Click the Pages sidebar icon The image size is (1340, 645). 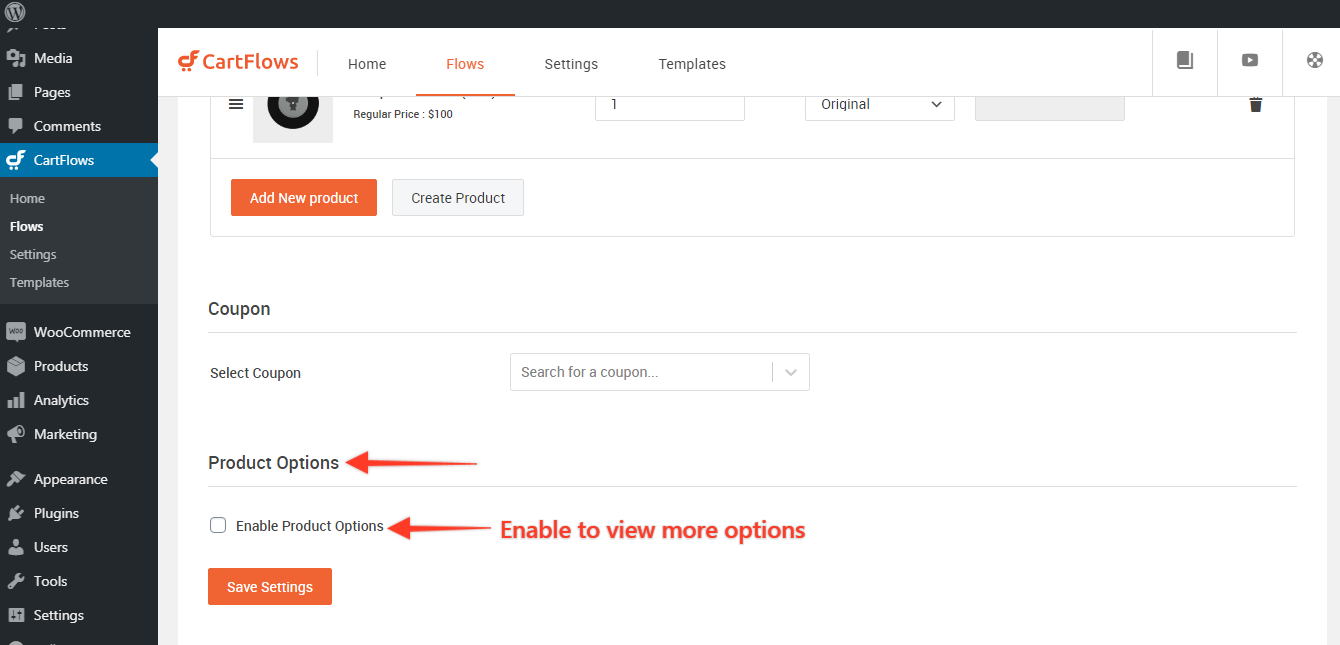click(x=16, y=92)
